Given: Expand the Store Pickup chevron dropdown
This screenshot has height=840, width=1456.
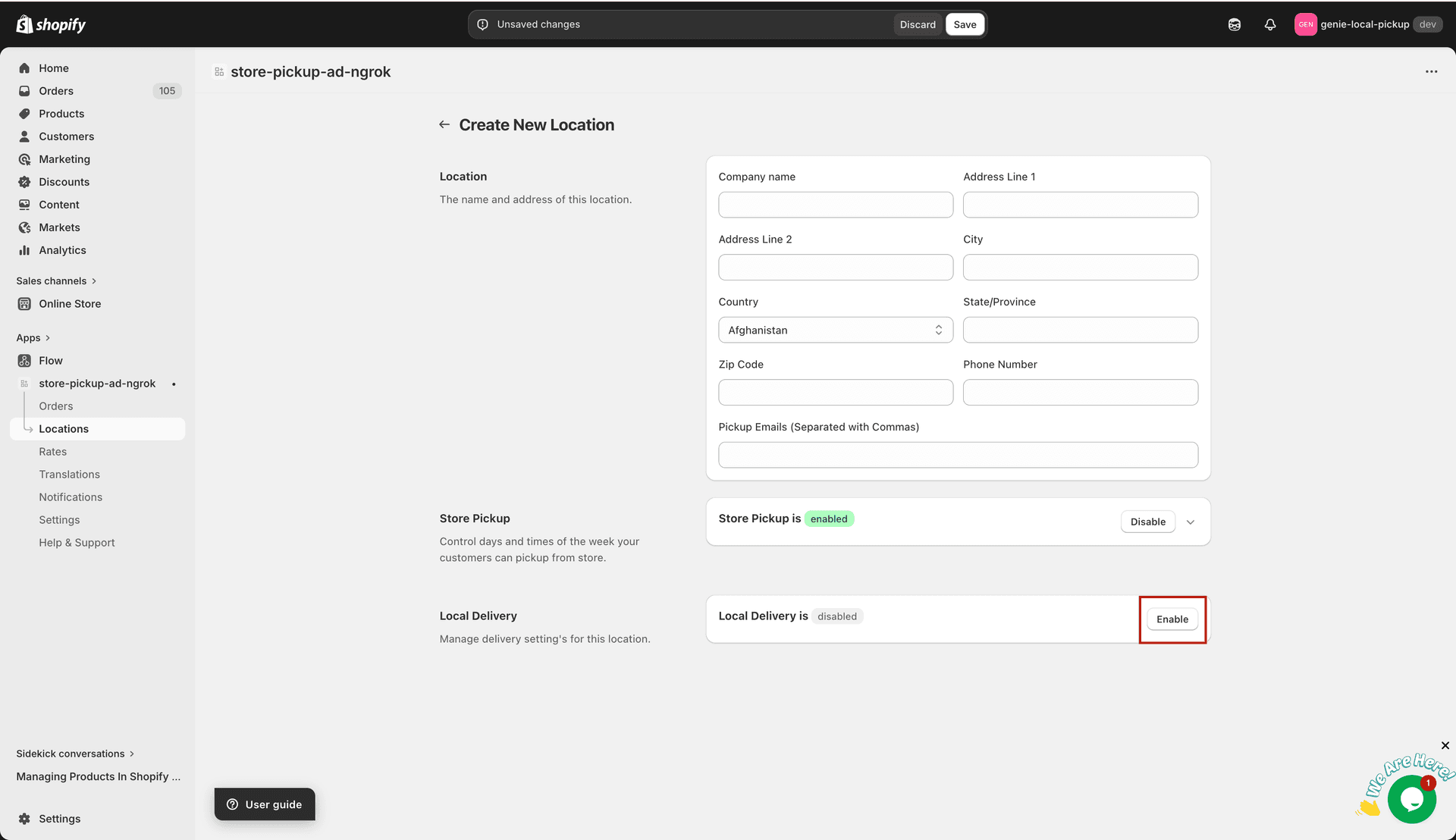Looking at the screenshot, I should 1190,522.
